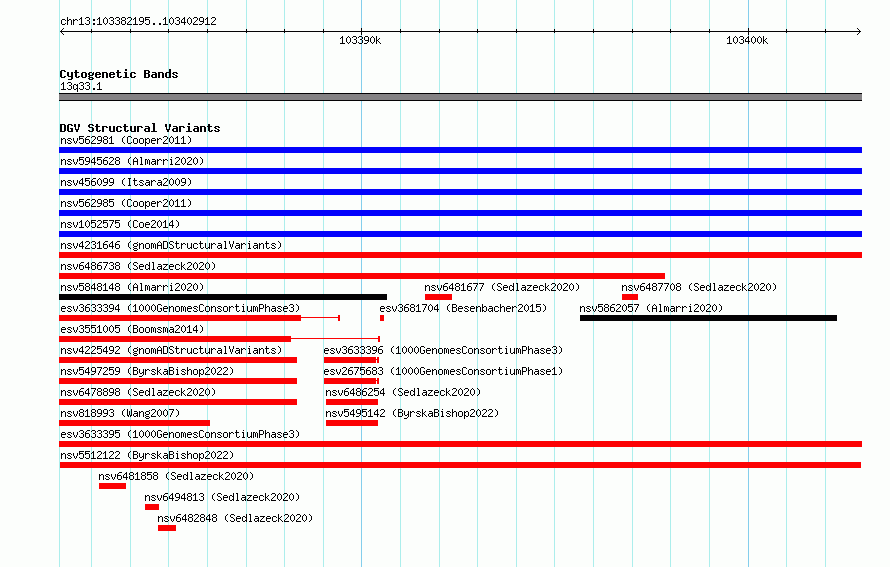This screenshot has width=890, height=567.
Task: Select esv3633394 (1000GenomesConsortiumPhase3) label
Action: tap(180, 308)
